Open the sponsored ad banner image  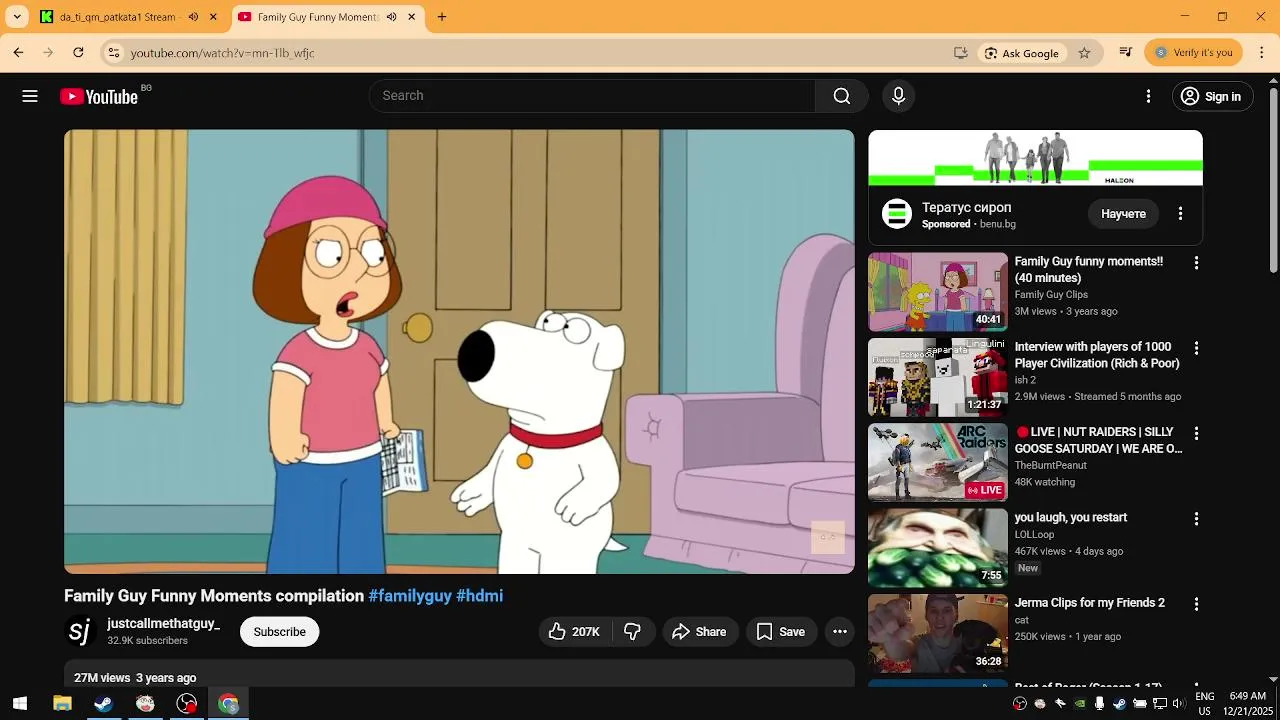(1035, 158)
